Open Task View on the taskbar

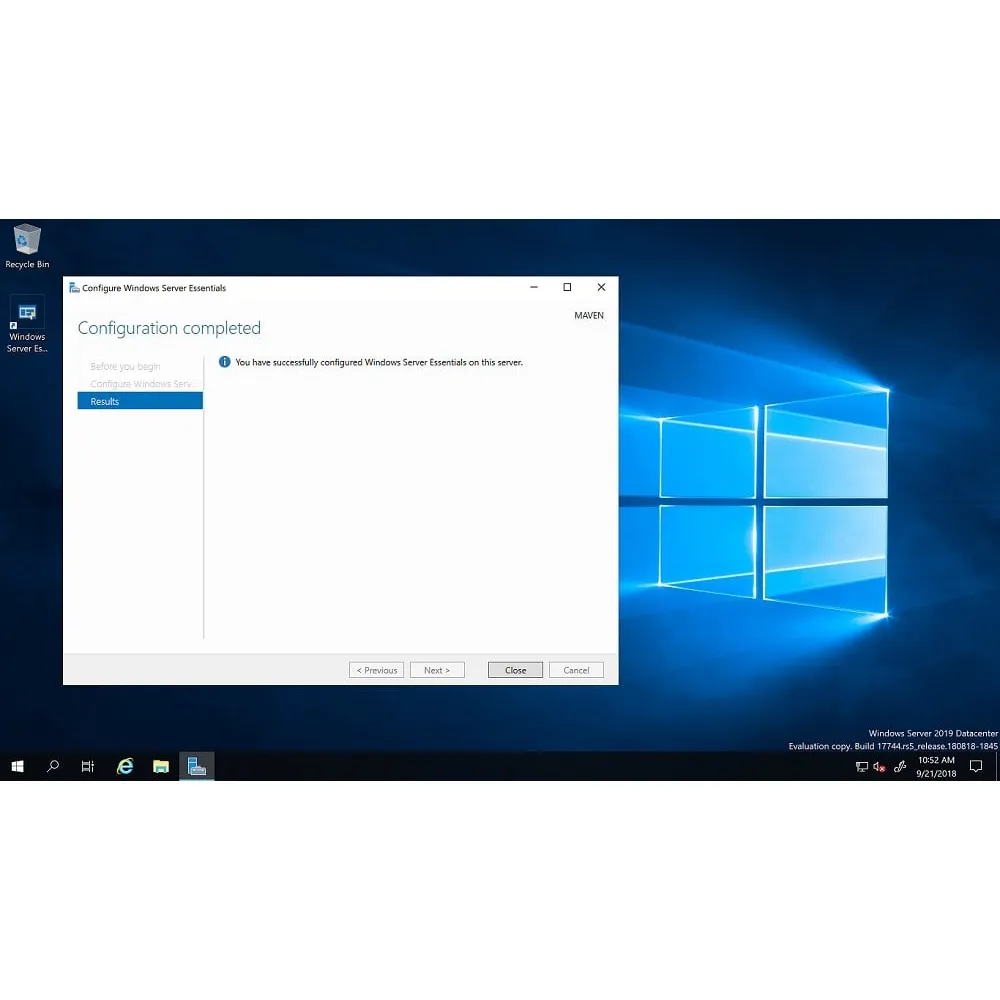tap(88, 766)
